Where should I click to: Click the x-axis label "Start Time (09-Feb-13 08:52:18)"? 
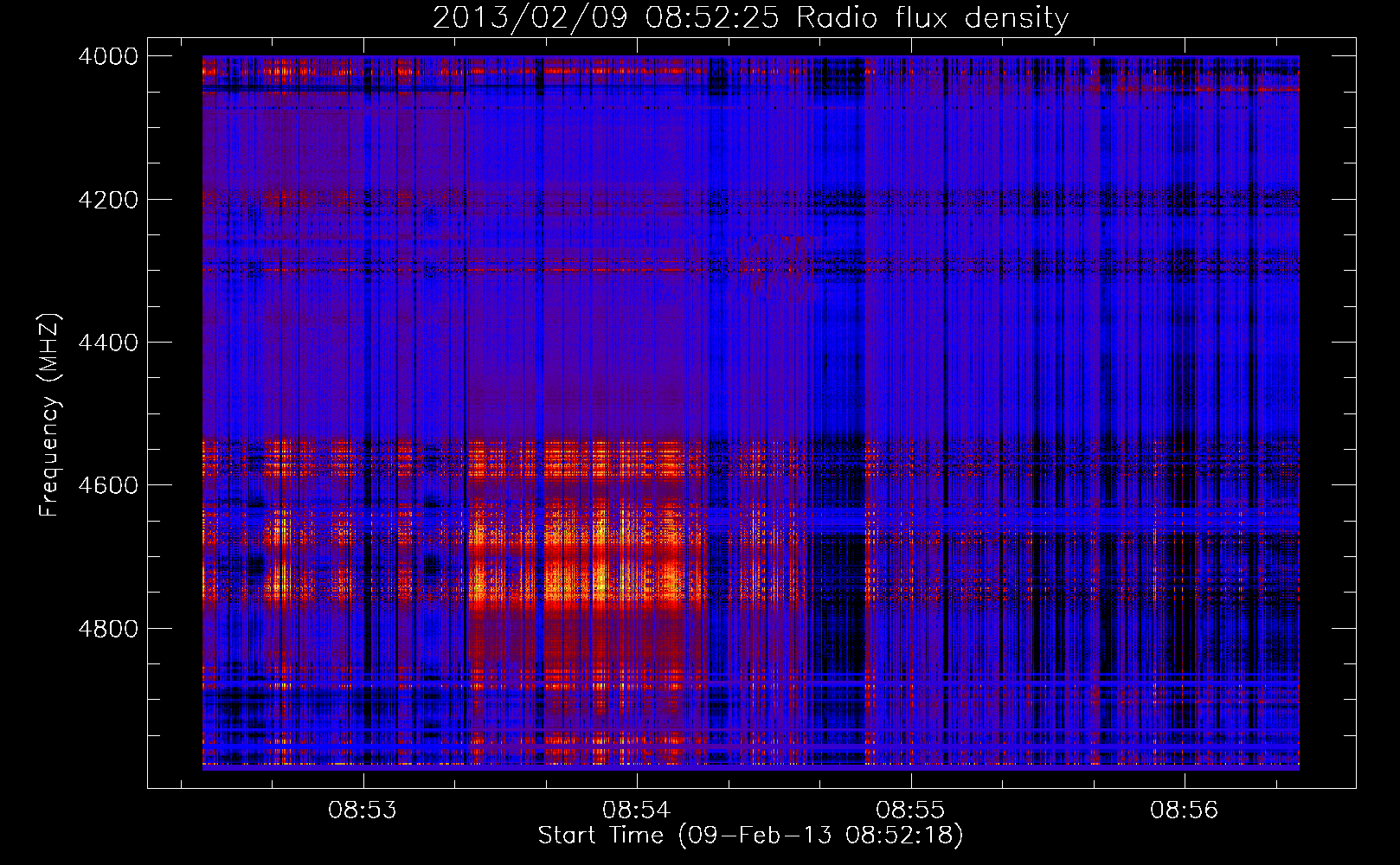[750, 836]
